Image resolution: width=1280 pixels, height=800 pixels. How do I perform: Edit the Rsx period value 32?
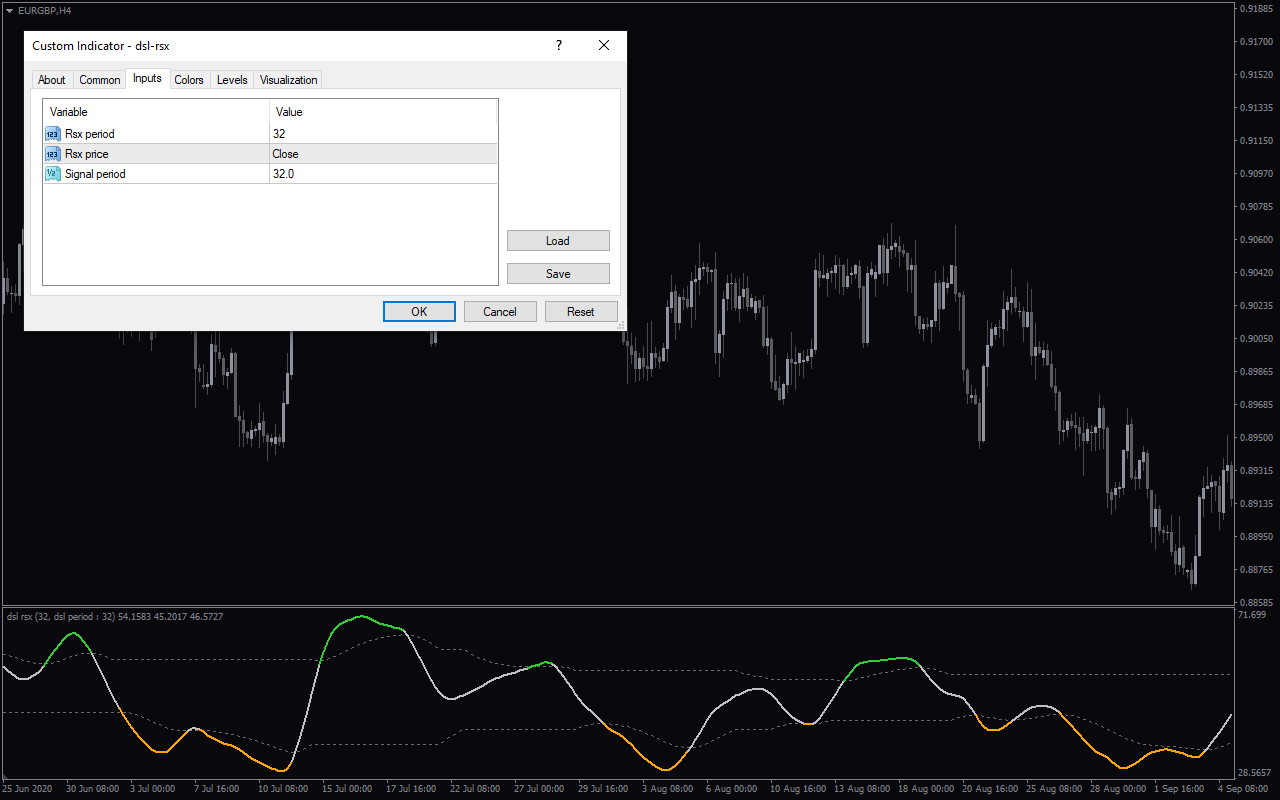383,134
